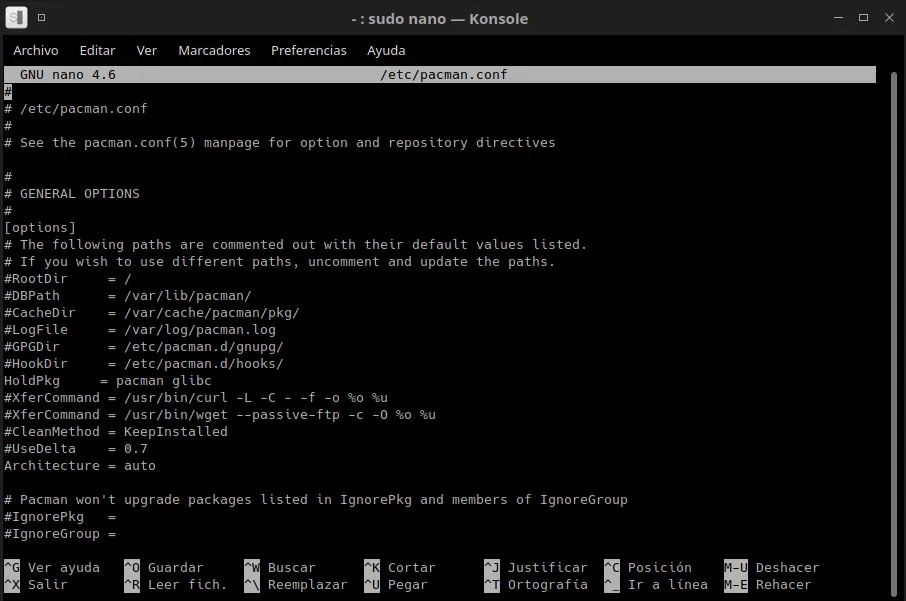Click the ^O Guardar shortcut
This screenshot has width=906, height=601.
[164, 567]
